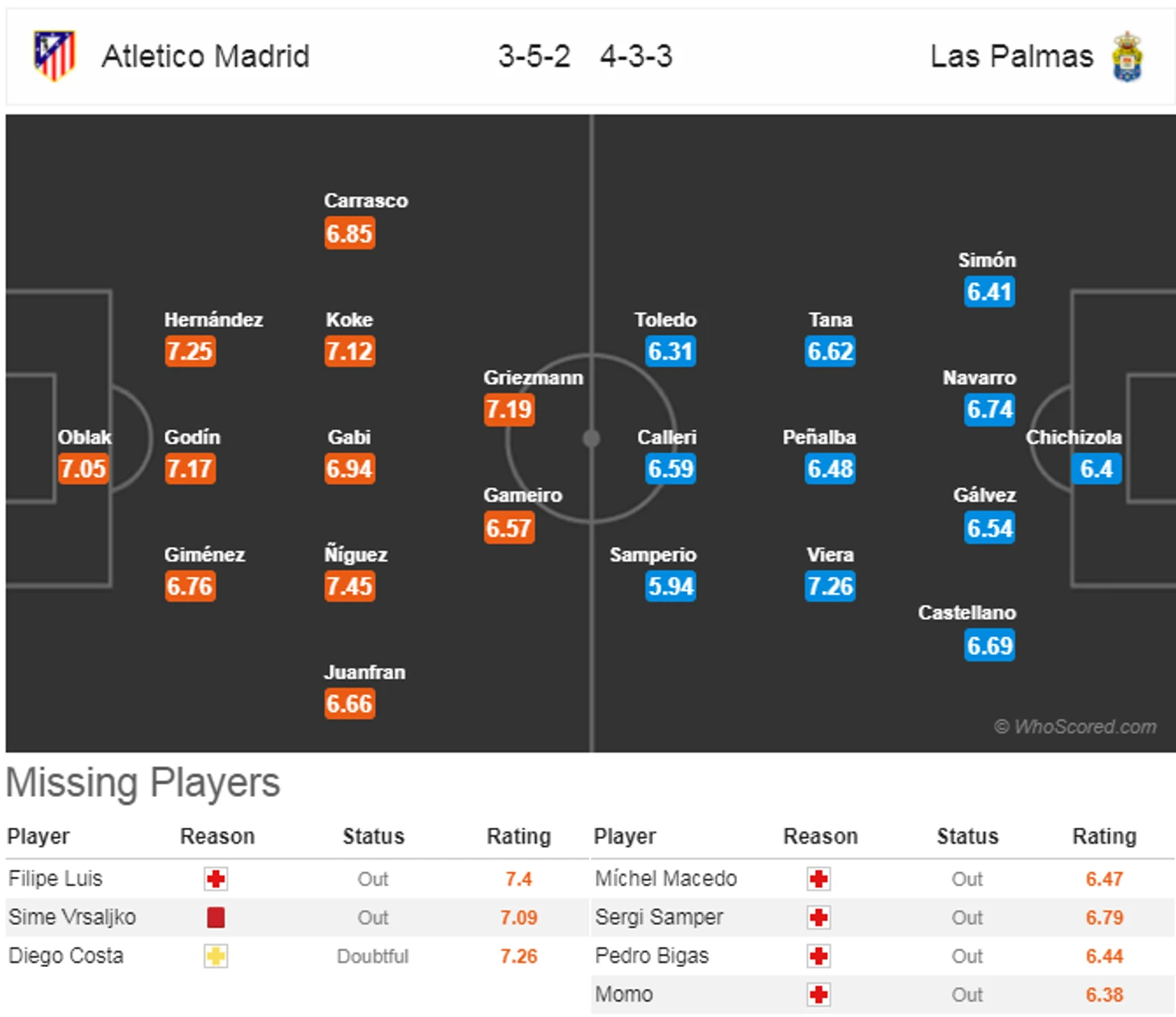Image resolution: width=1176 pixels, height=1017 pixels.
Task: Click Diego Costa yellow doubtful icon
Action: coord(216,956)
